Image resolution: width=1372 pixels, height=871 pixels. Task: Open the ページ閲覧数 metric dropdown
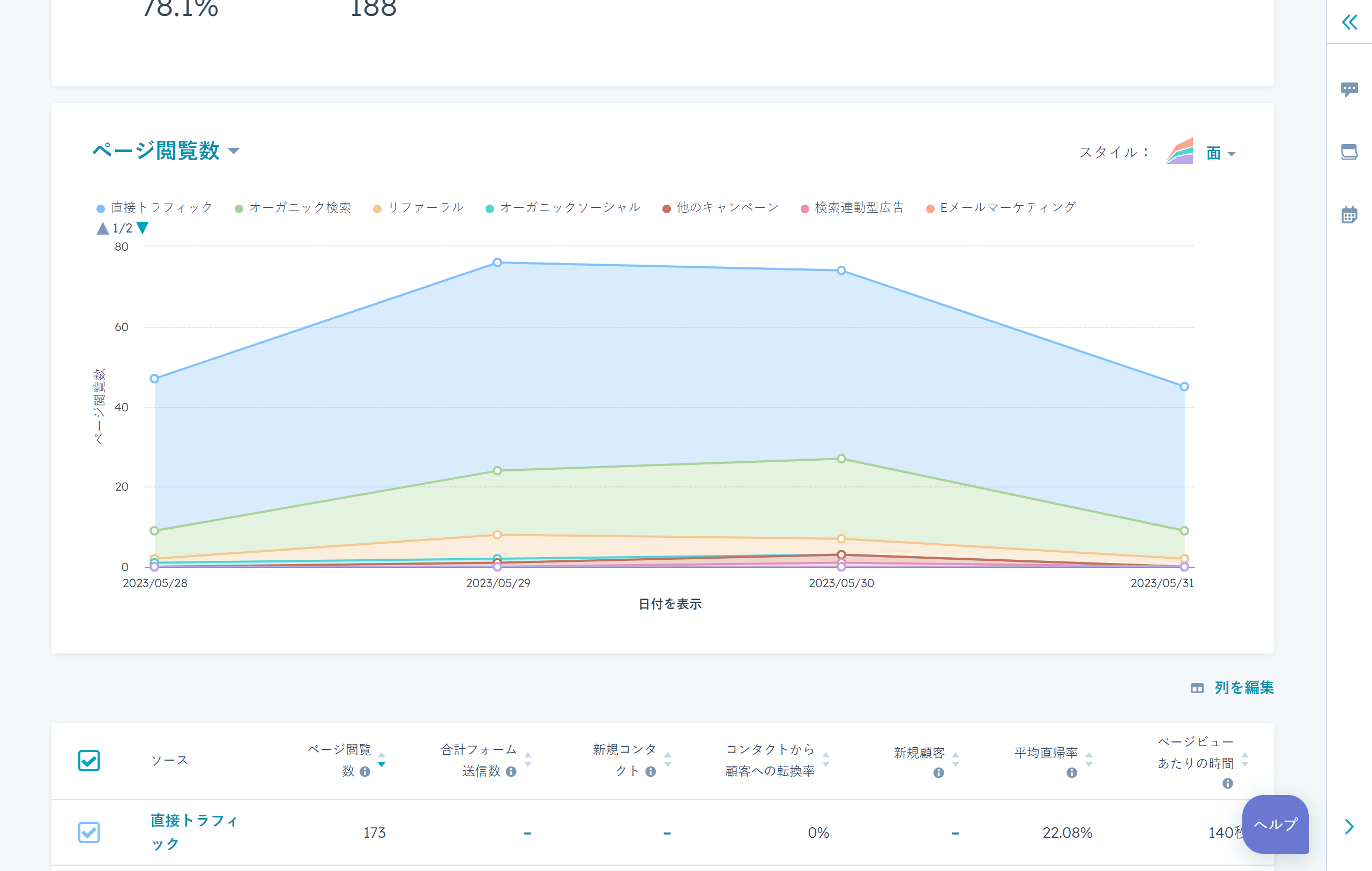(166, 151)
